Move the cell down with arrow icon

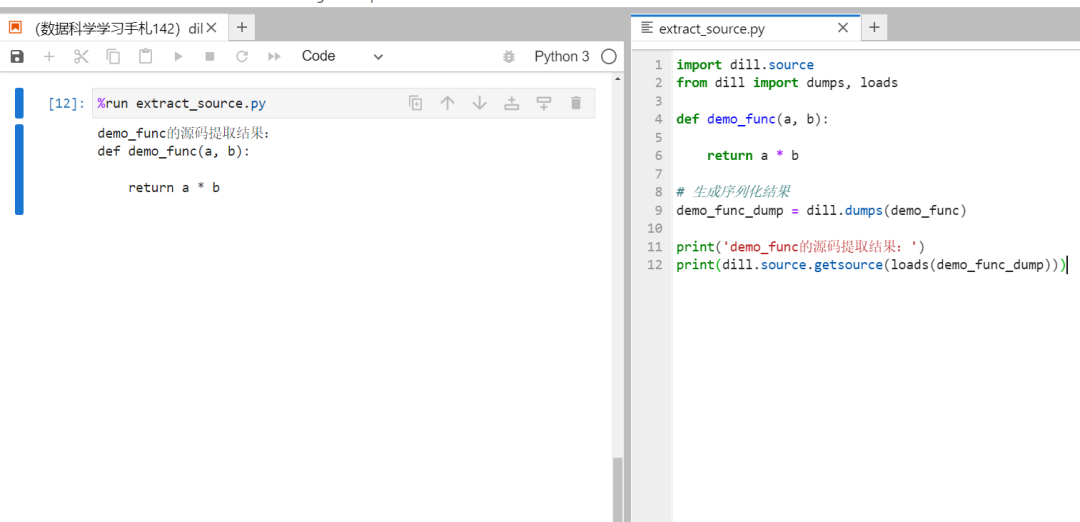(479, 103)
